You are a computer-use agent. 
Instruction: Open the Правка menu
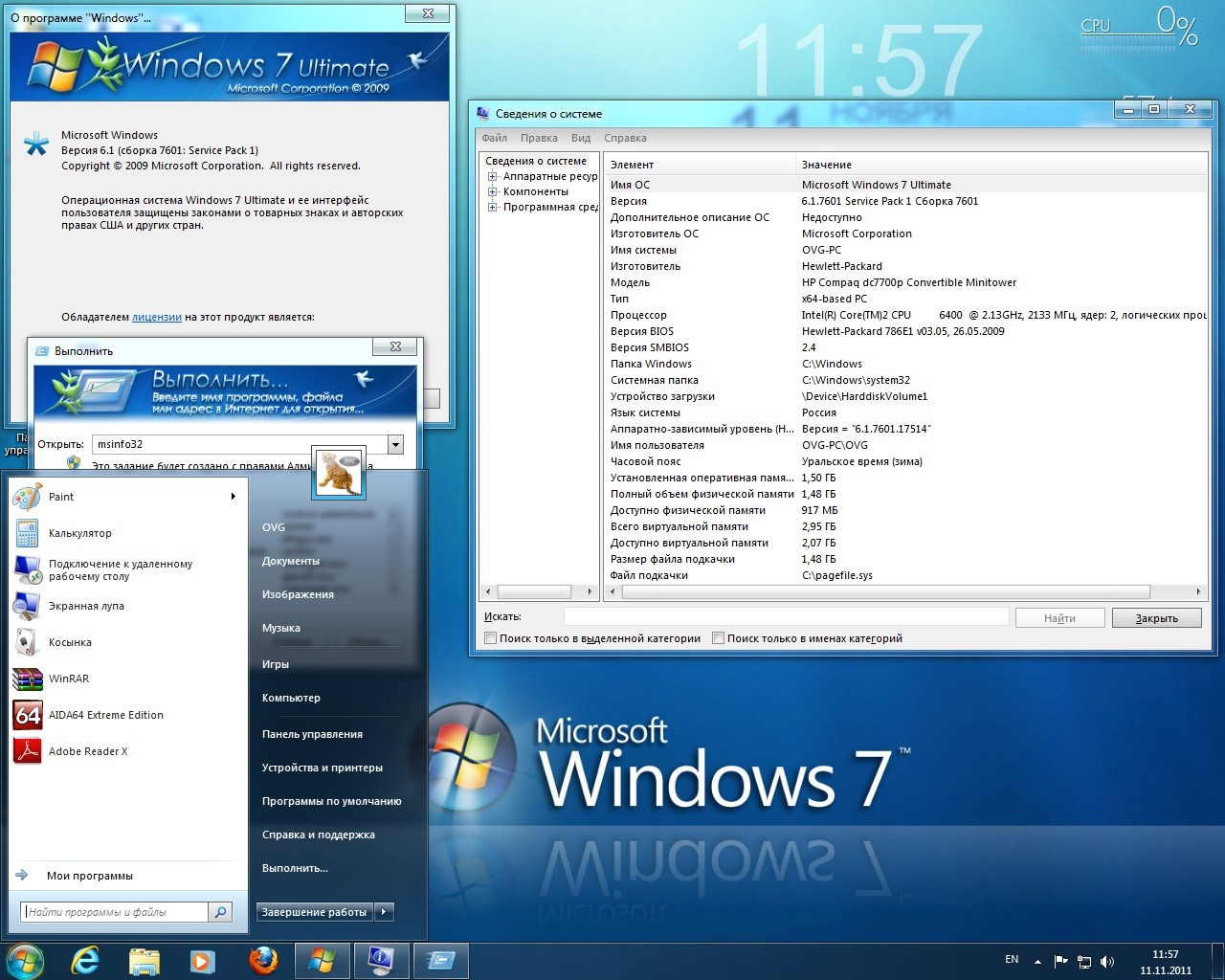click(x=539, y=138)
